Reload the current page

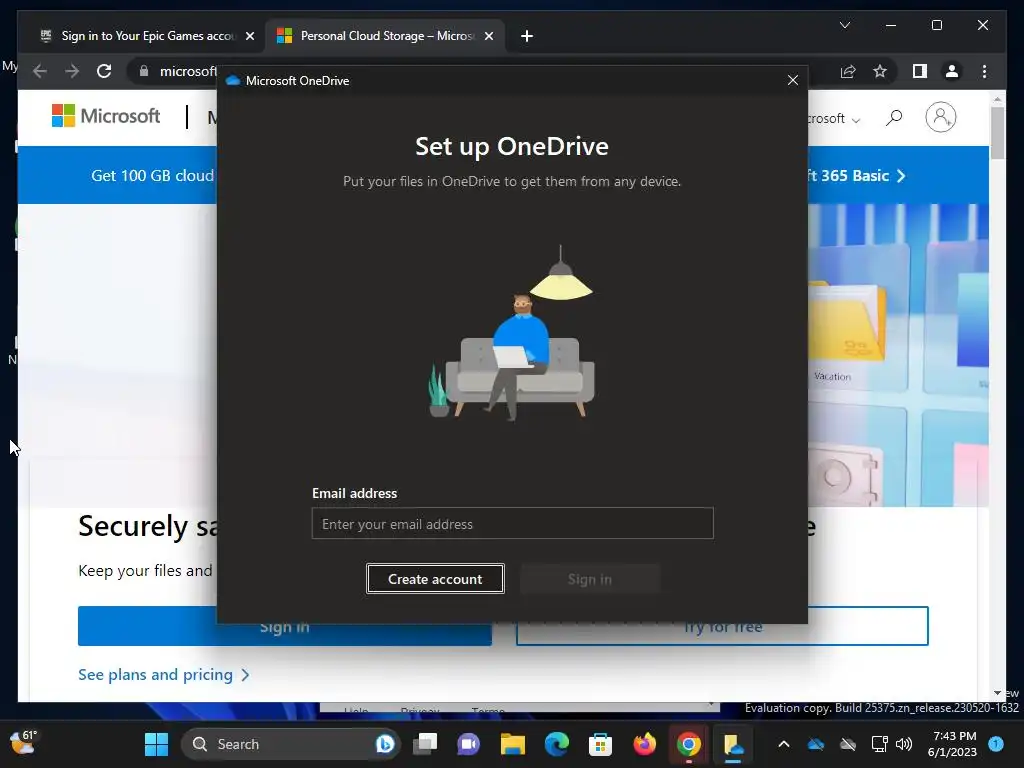(104, 71)
